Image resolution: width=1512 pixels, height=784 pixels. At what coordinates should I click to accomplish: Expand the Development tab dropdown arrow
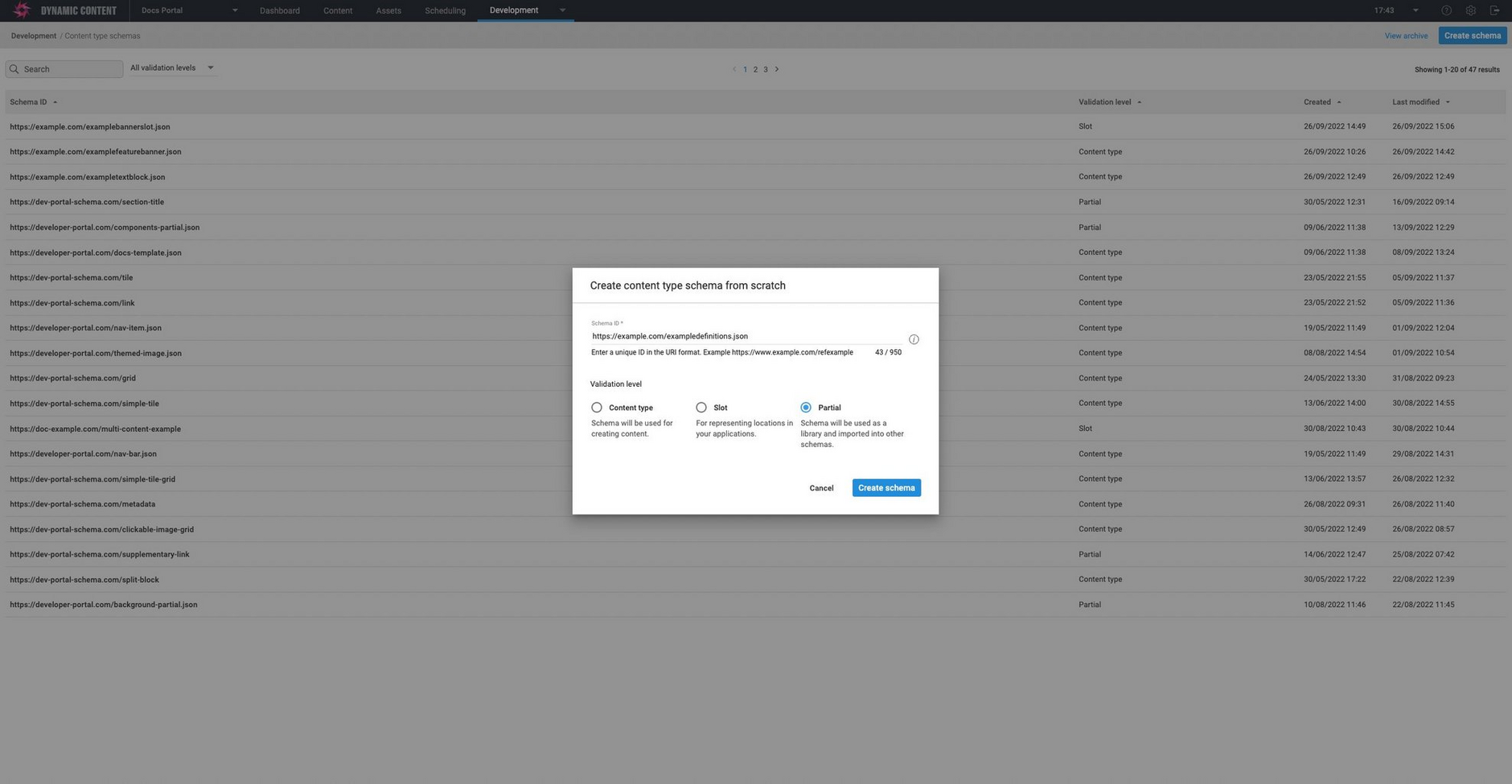(x=562, y=10)
